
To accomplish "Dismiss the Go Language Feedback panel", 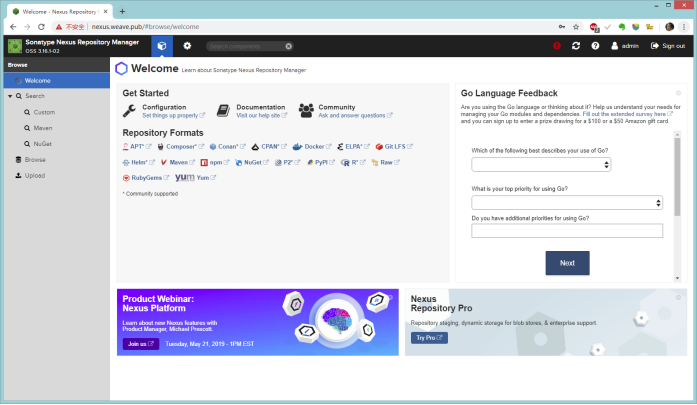I will pos(678,93).
